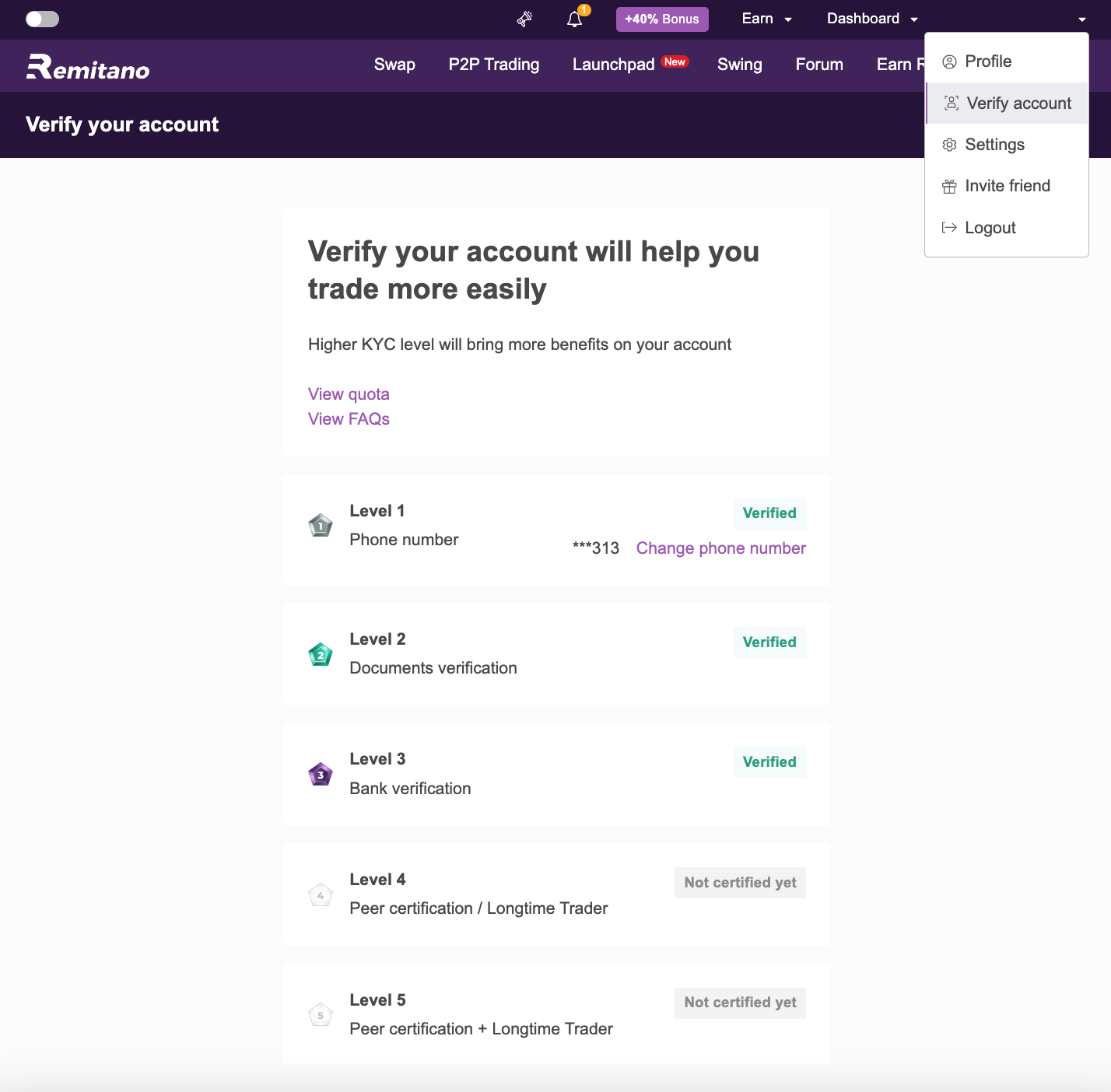
Task: Open the notifications bell
Action: pos(574,19)
